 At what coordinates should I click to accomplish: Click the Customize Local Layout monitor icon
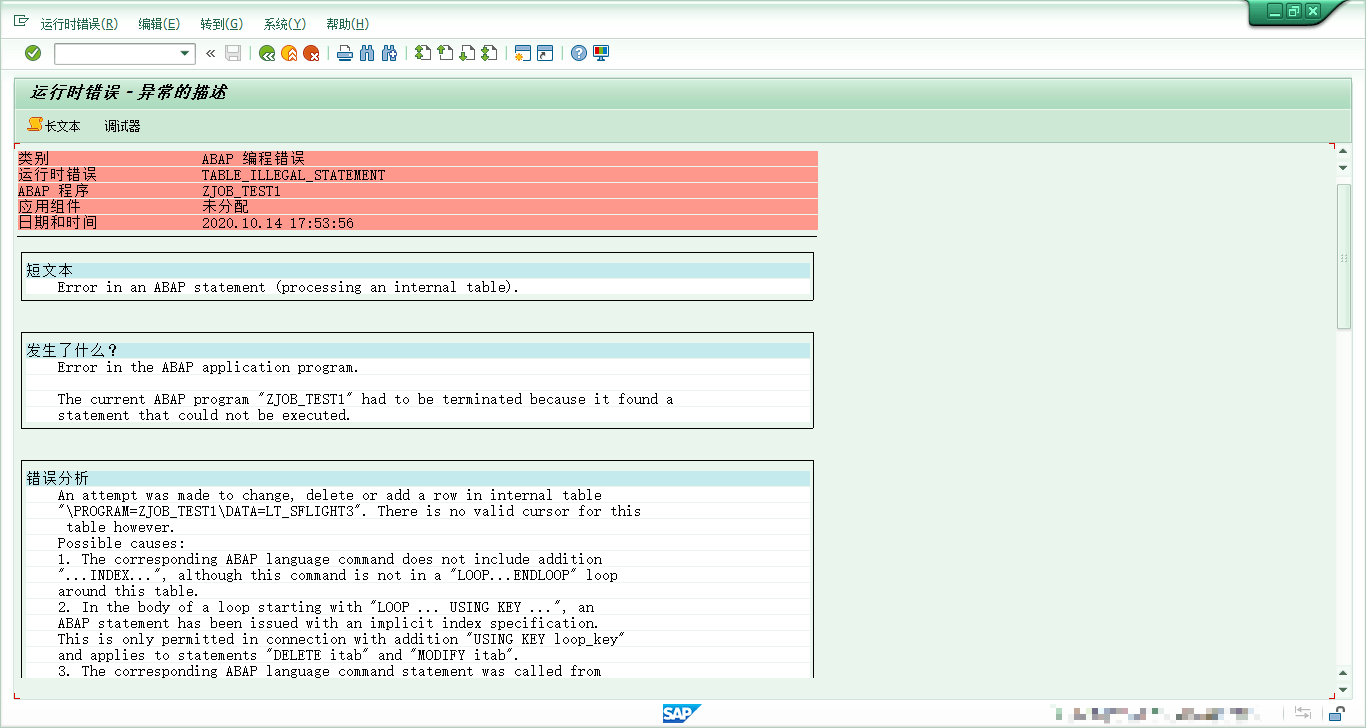pos(600,53)
